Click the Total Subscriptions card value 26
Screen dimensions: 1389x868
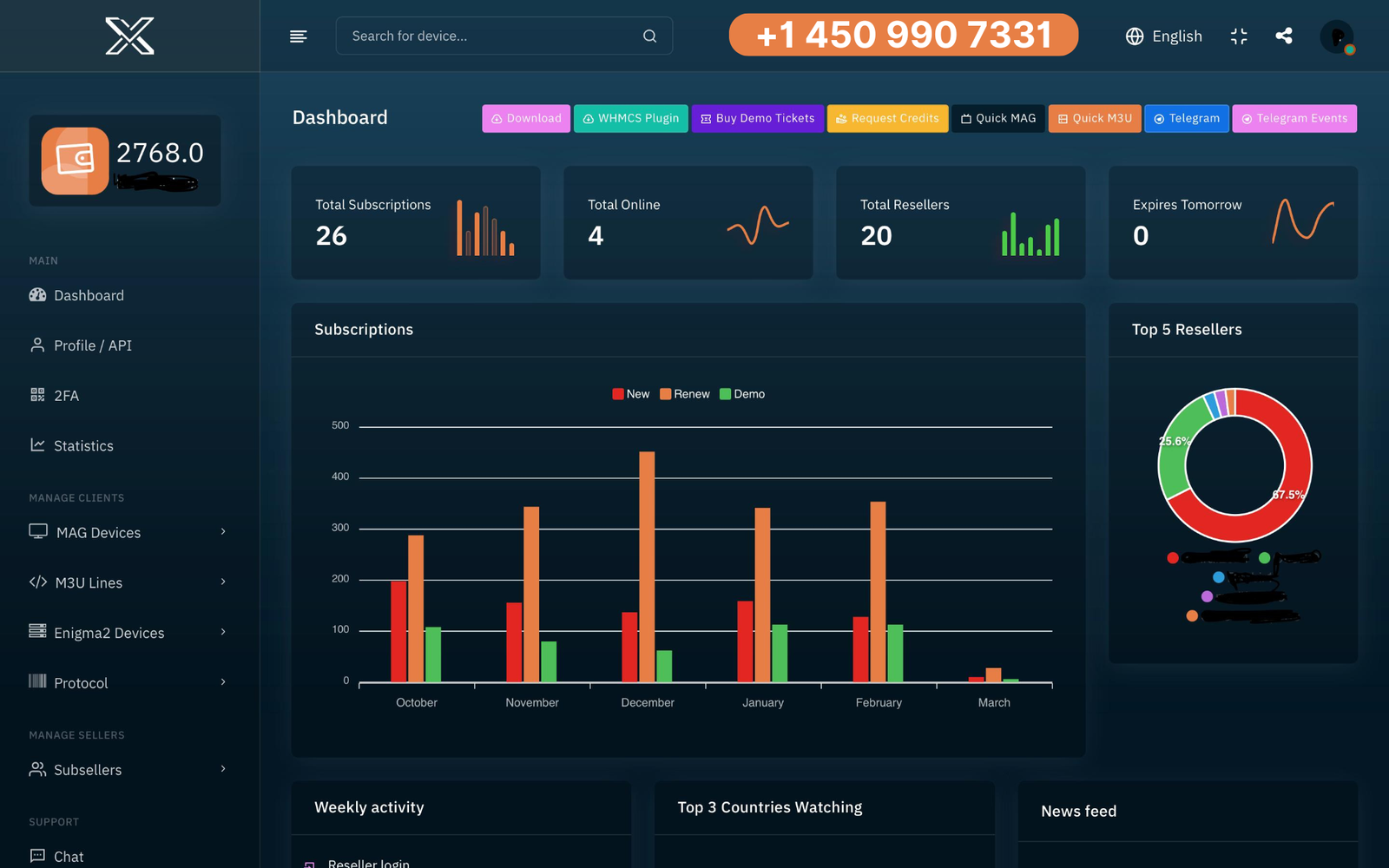[331, 236]
